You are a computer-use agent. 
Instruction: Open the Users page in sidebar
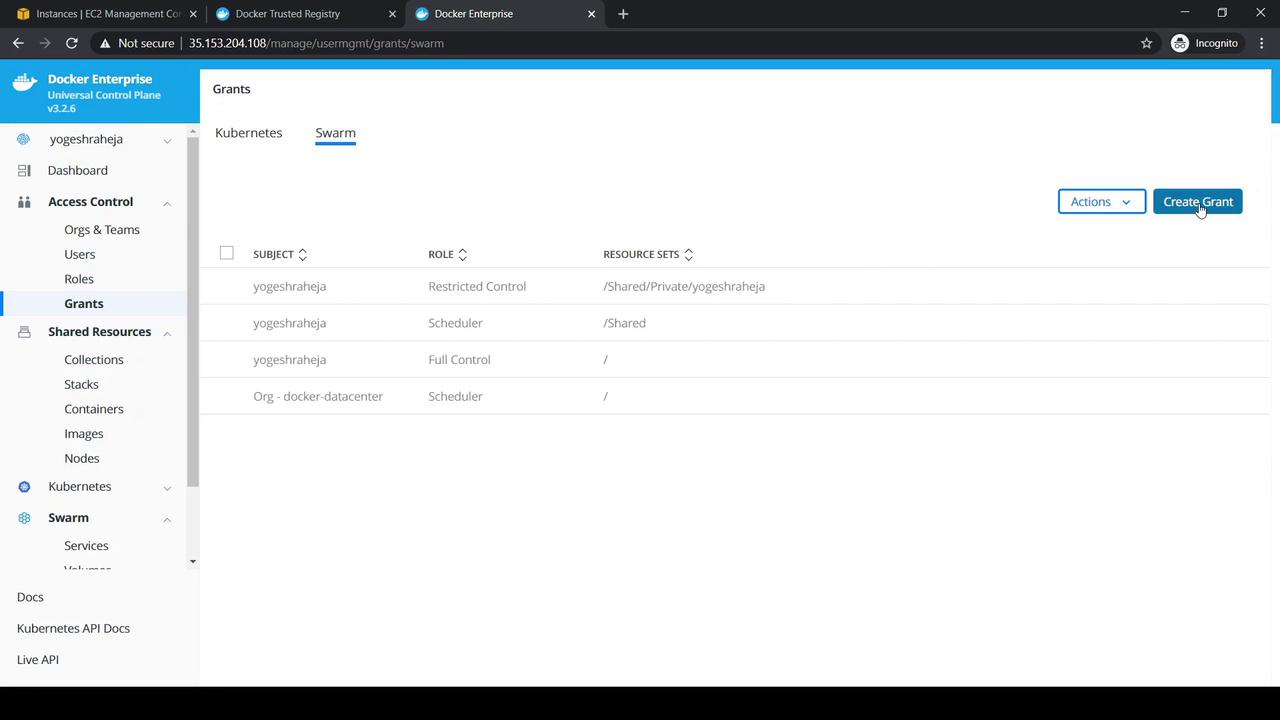(x=80, y=255)
